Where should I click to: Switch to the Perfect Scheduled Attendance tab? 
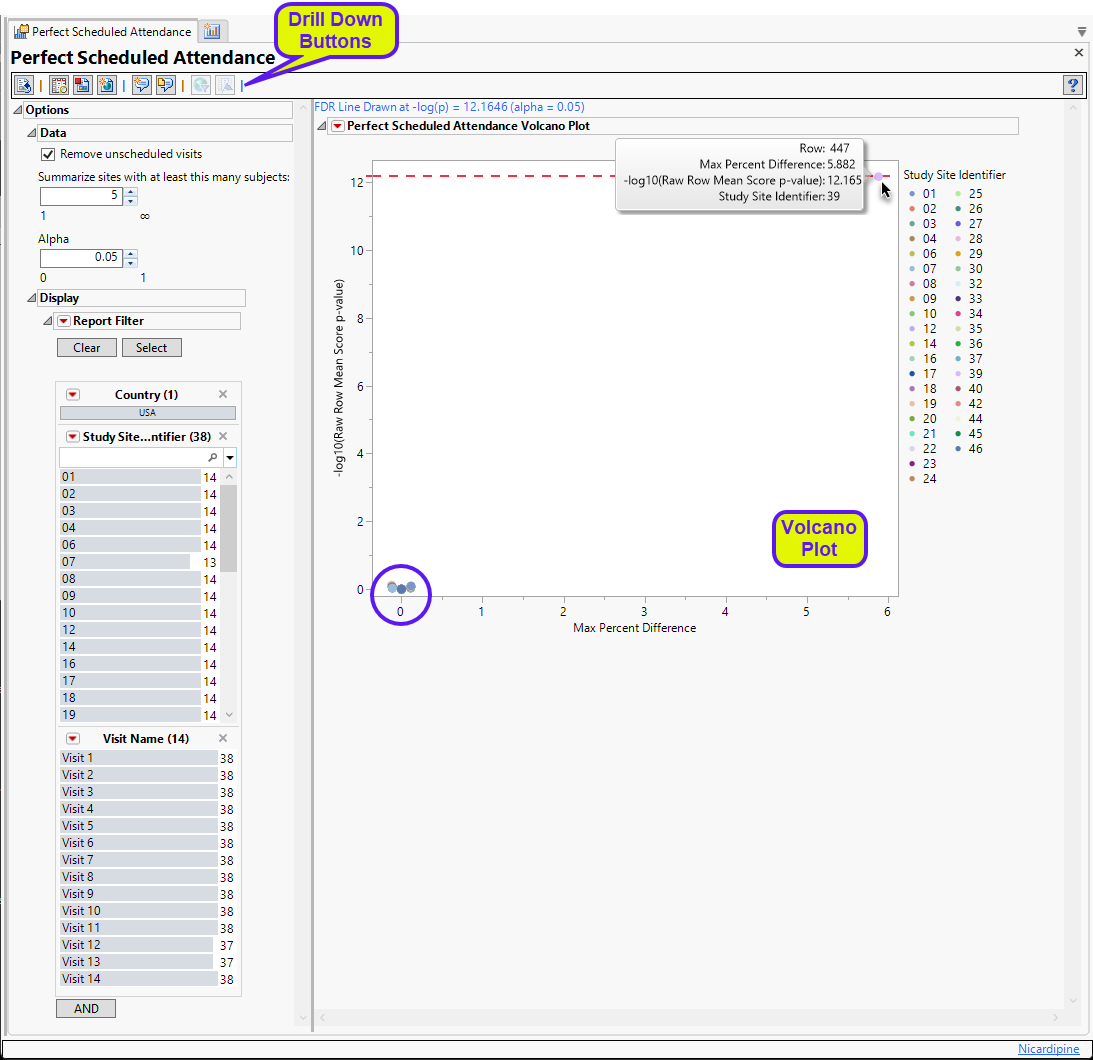[102, 31]
